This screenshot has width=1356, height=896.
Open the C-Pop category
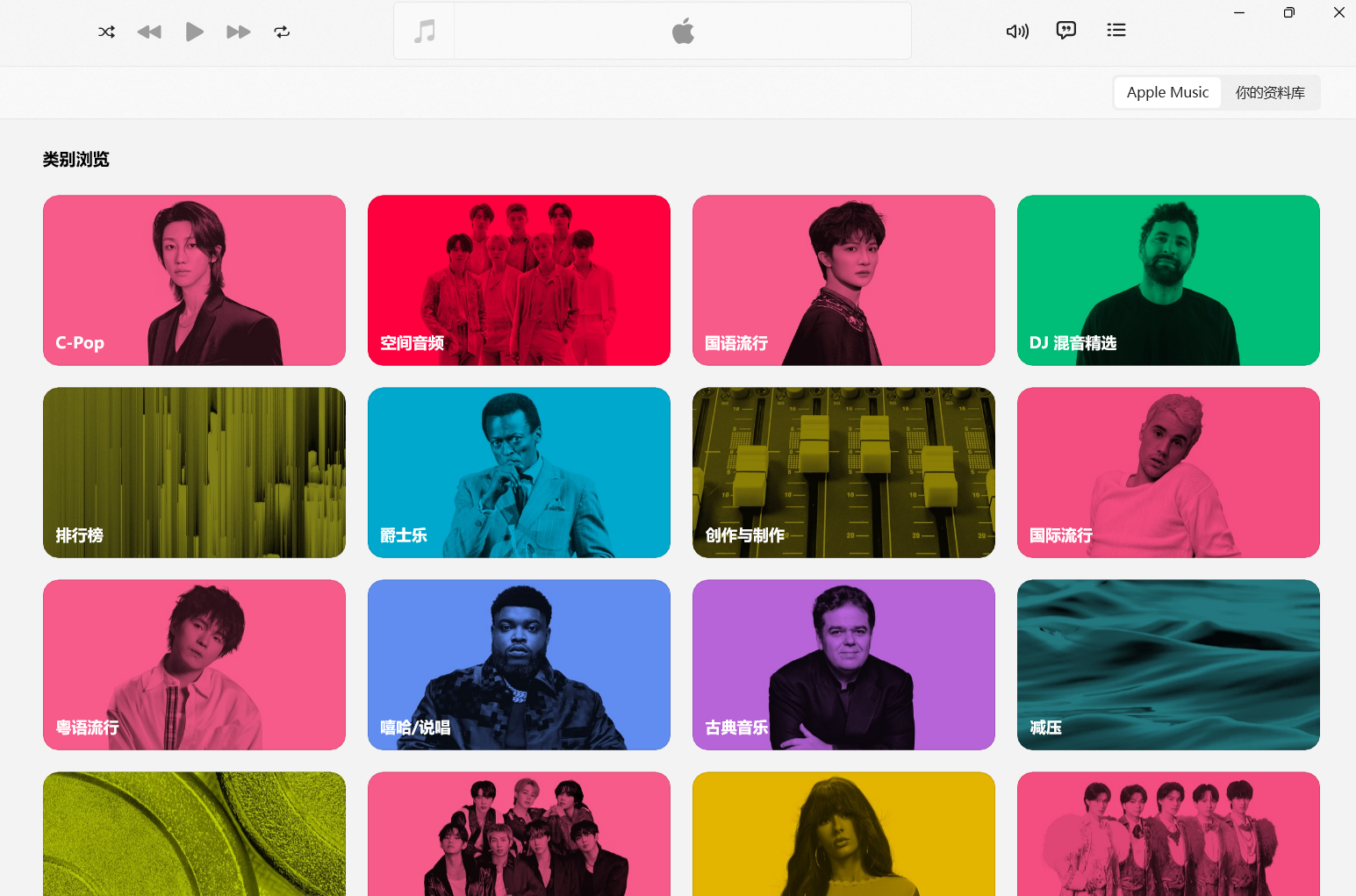194,280
